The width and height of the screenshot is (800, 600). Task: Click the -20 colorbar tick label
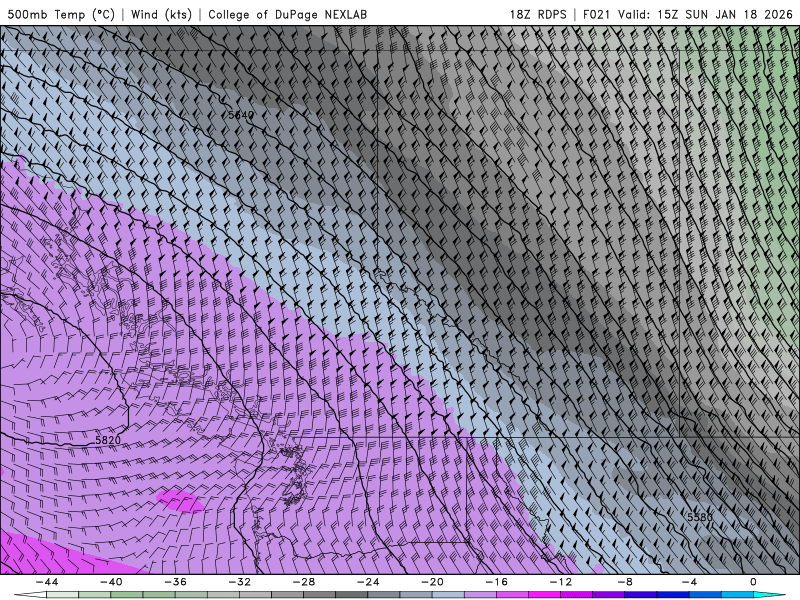point(432,582)
